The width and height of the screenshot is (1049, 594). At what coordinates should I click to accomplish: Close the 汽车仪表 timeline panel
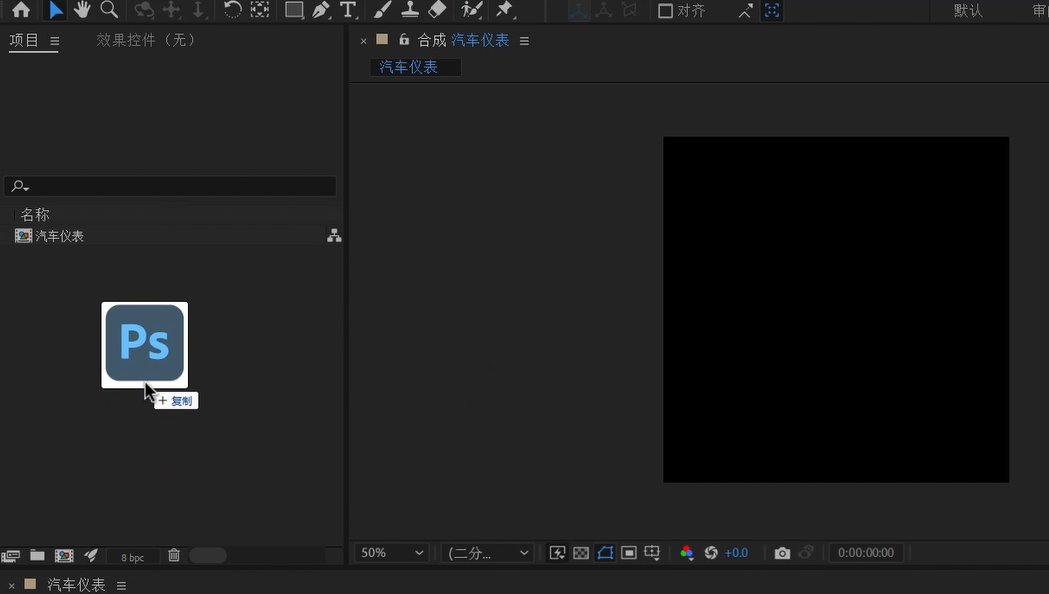11,585
